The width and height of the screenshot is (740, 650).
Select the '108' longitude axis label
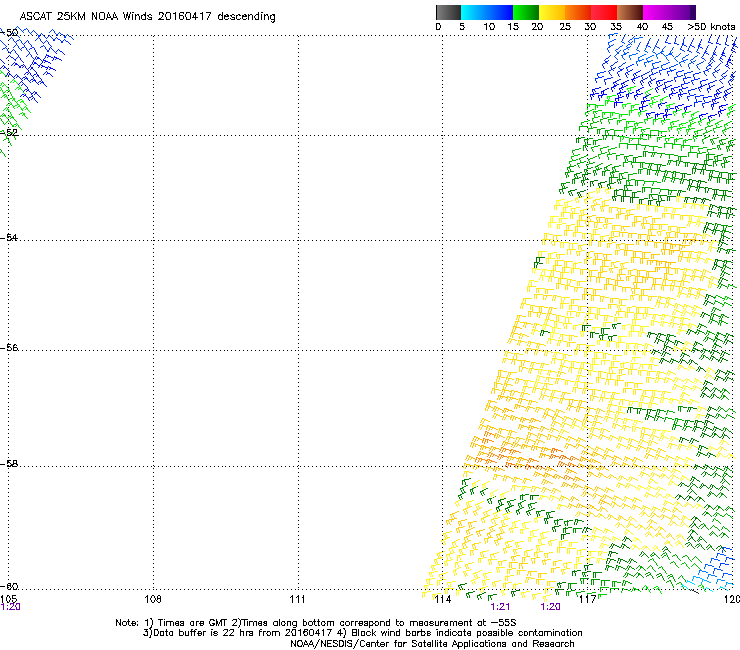pyautogui.click(x=153, y=599)
